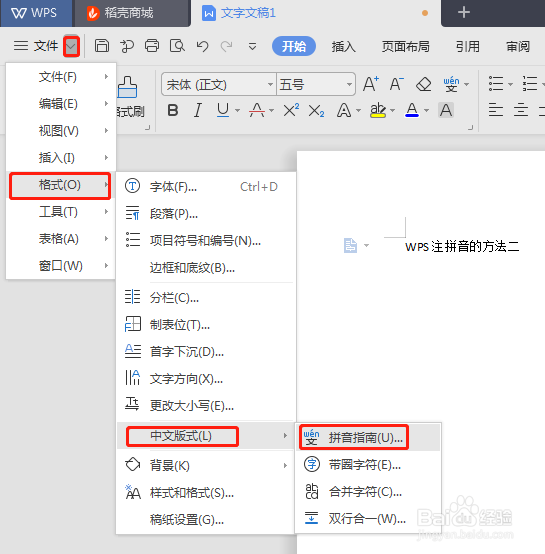This screenshot has height=554, width=545.
Task: Click text effects outlined A icon
Action: [x=344, y=110]
